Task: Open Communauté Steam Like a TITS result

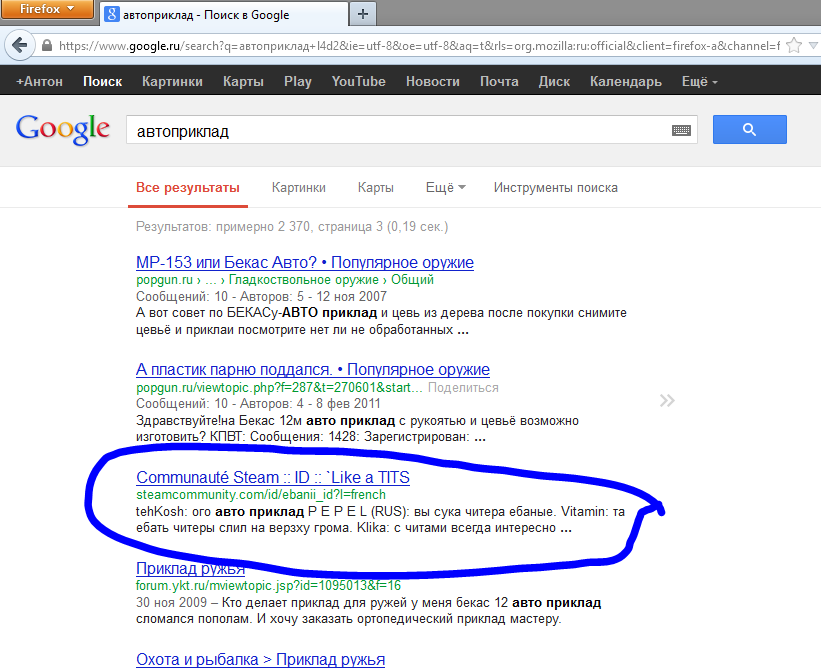Action: coord(273,477)
